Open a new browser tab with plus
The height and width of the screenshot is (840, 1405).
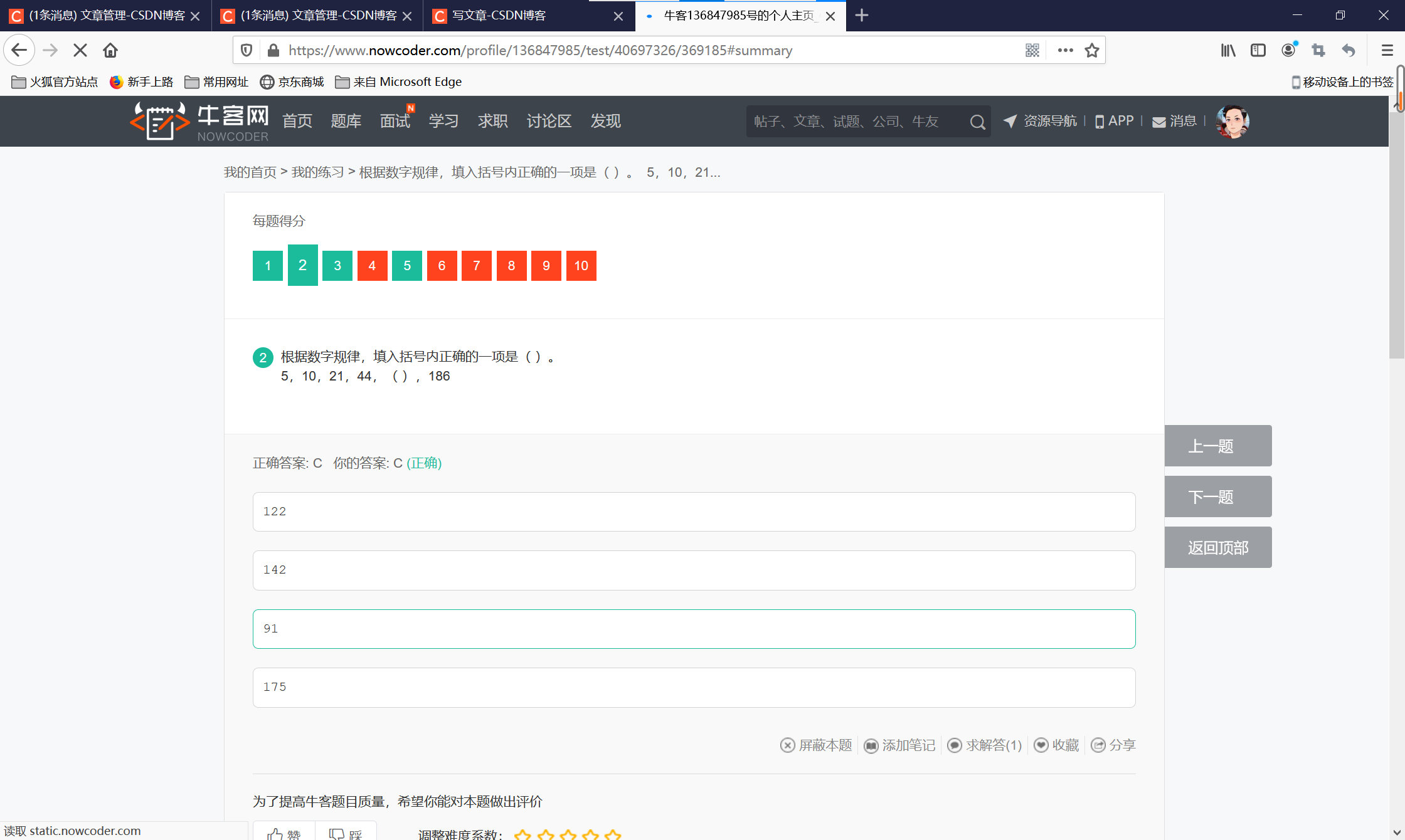[862, 16]
